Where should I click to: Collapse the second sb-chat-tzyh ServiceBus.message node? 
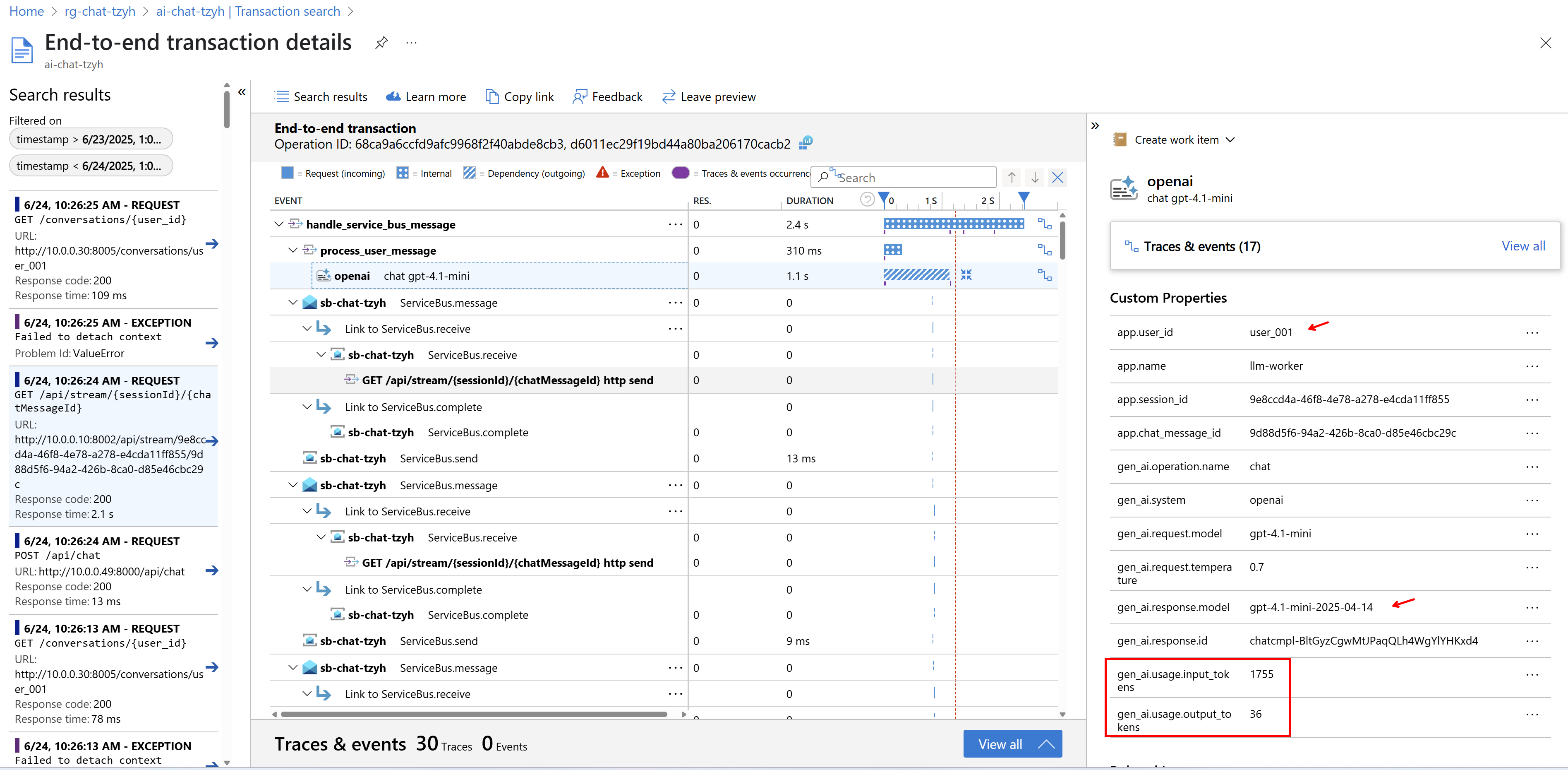(293, 485)
